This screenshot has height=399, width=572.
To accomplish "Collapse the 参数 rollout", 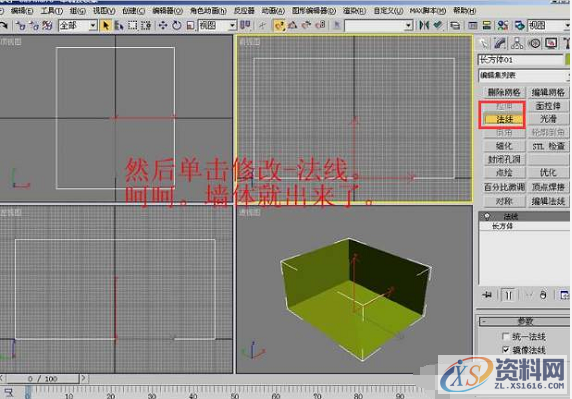I will click(524, 321).
